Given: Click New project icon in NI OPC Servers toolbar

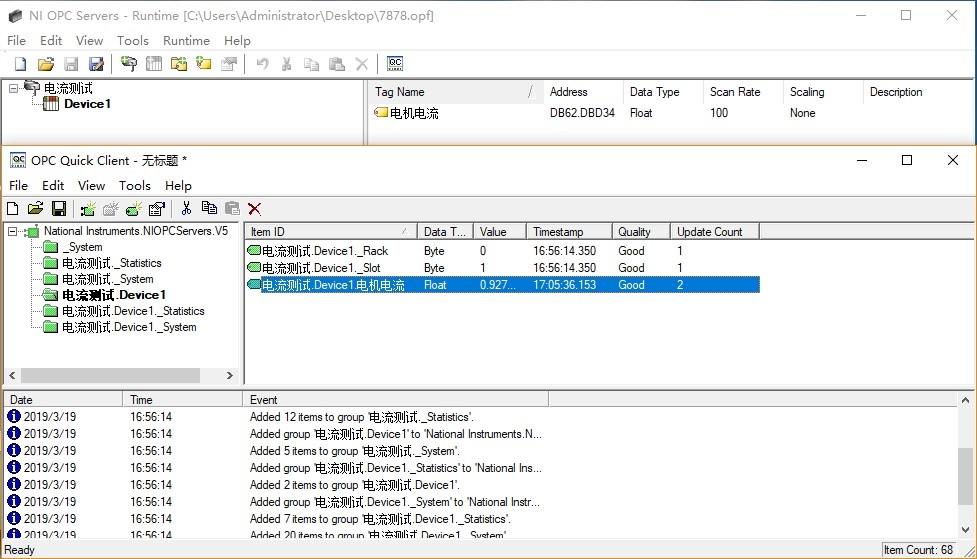Looking at the screenshot, I should click(20, 64).
